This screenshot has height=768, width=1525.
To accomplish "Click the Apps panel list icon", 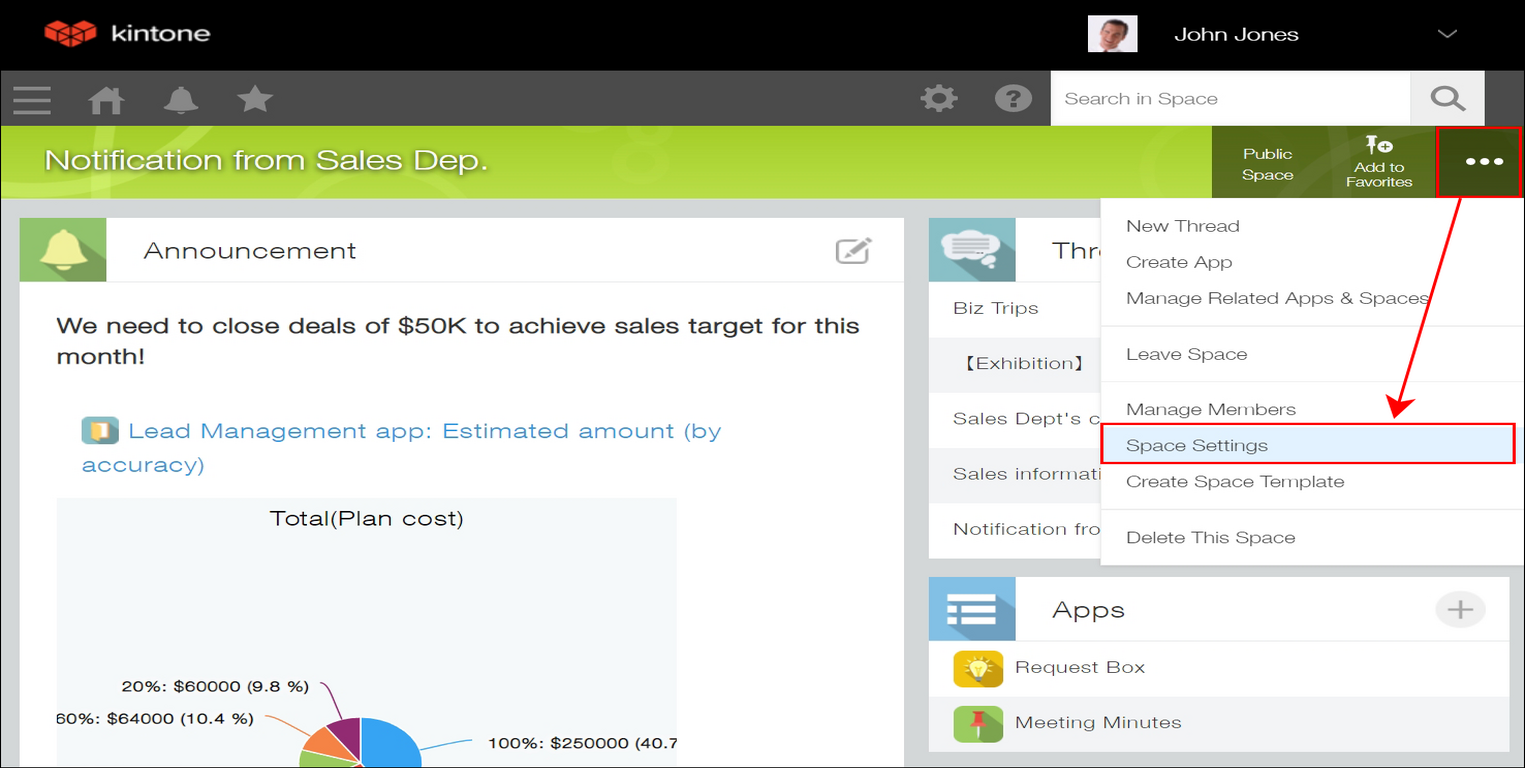I will 972,609.
